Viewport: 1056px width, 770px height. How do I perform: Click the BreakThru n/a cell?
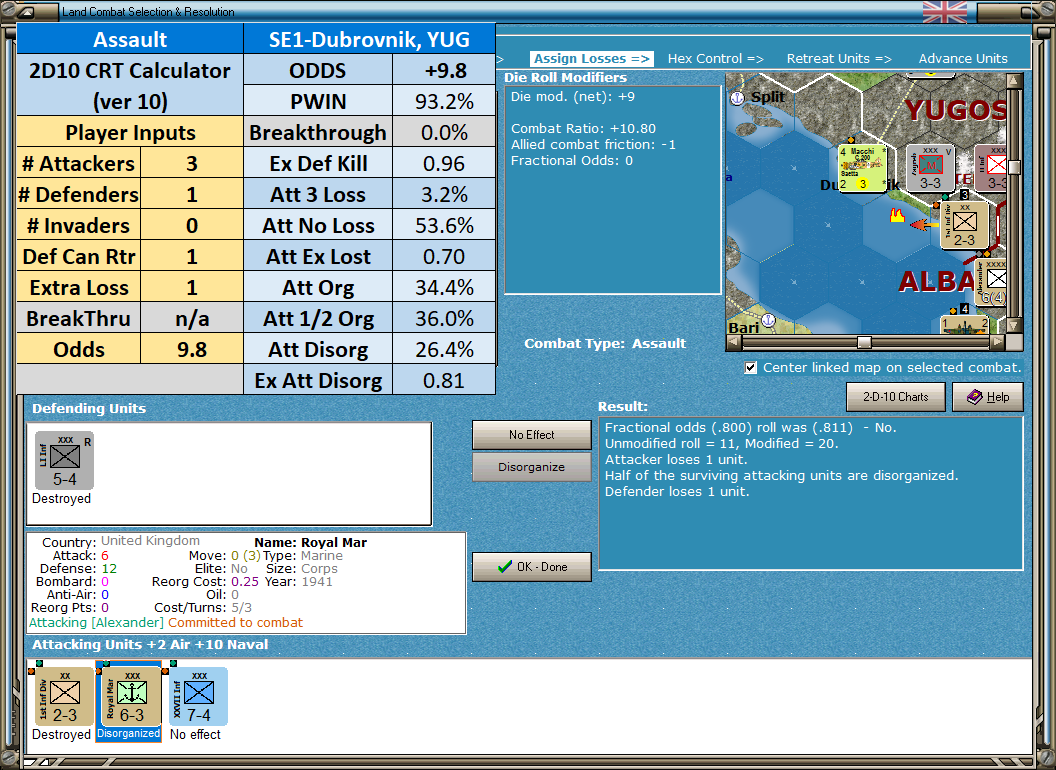[192, 318]
